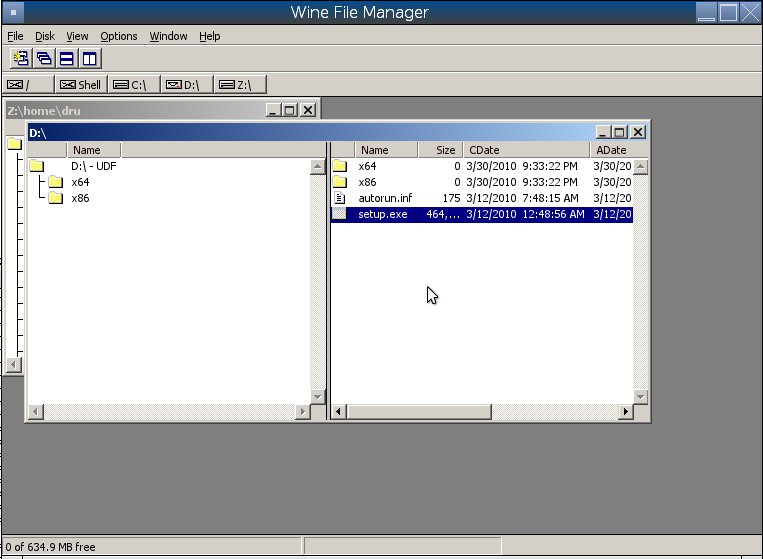Sort by Size column header
The height and width of the screenshot is (559, 763).
(440, 150)
